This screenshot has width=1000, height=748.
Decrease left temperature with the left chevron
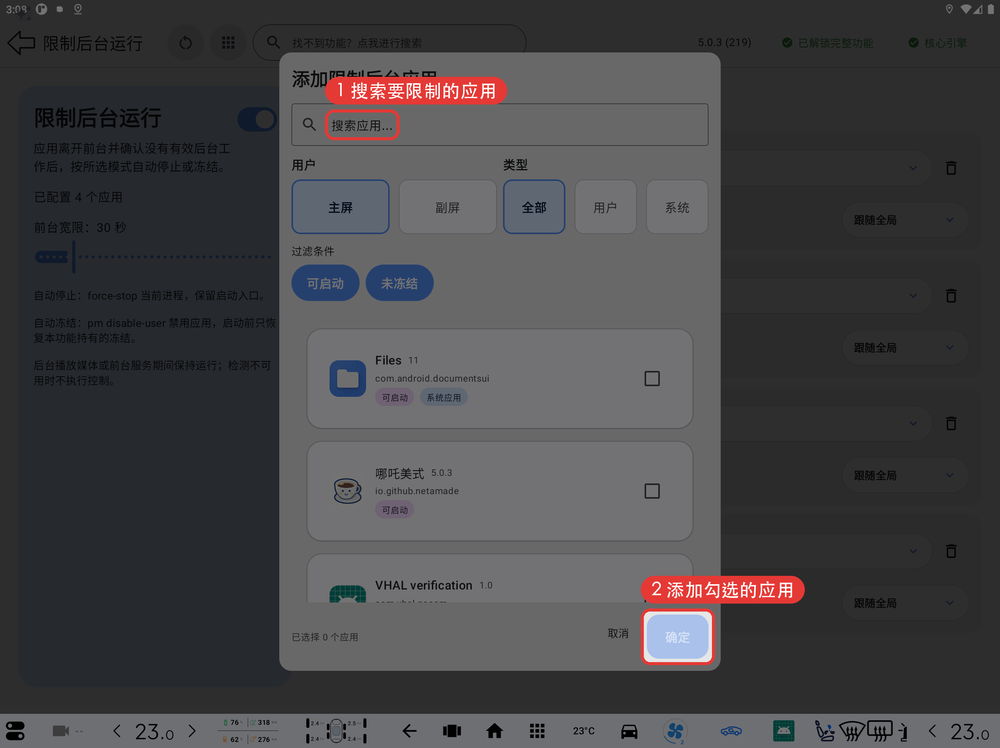(117, 731)
